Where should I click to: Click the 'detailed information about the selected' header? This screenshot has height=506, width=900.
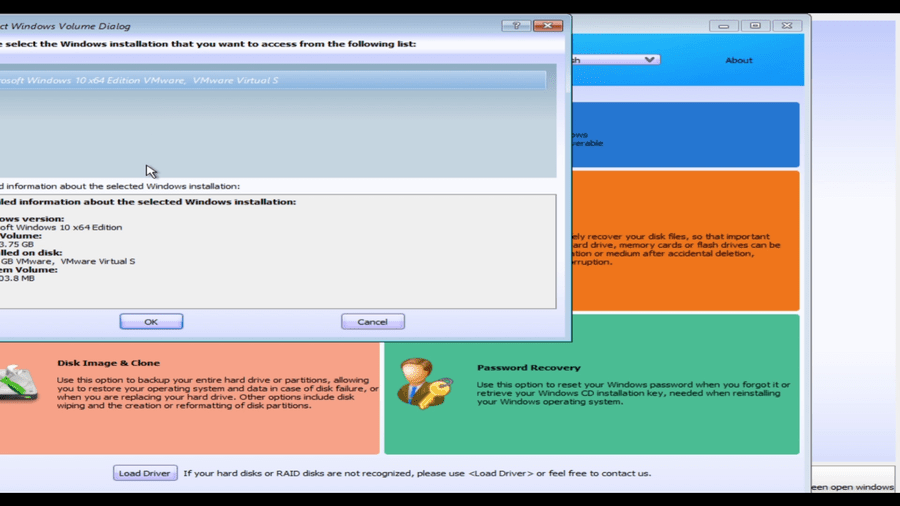[x=148, y=202]
